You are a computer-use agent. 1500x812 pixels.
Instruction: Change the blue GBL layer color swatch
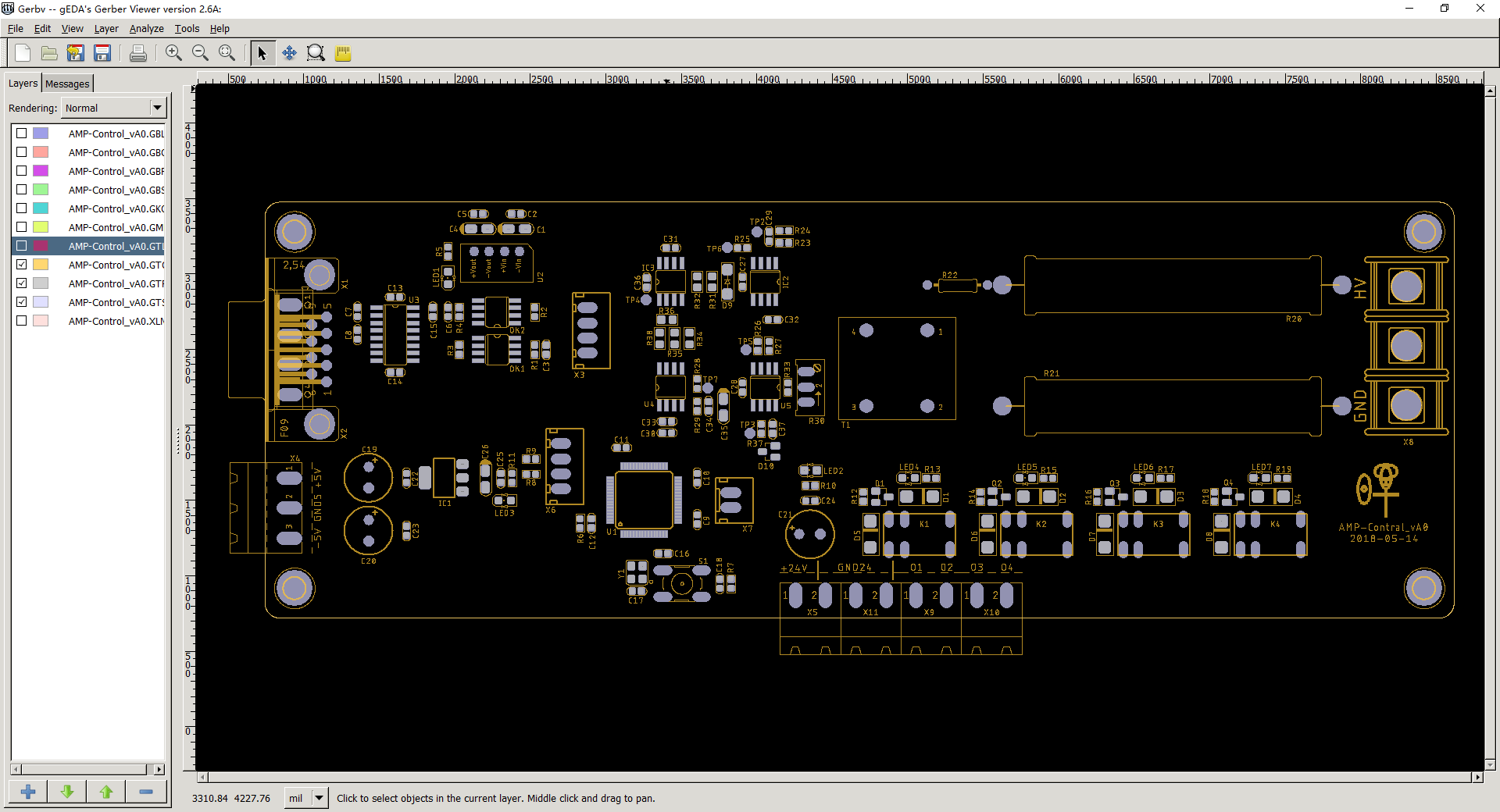(x=41, y=134)
